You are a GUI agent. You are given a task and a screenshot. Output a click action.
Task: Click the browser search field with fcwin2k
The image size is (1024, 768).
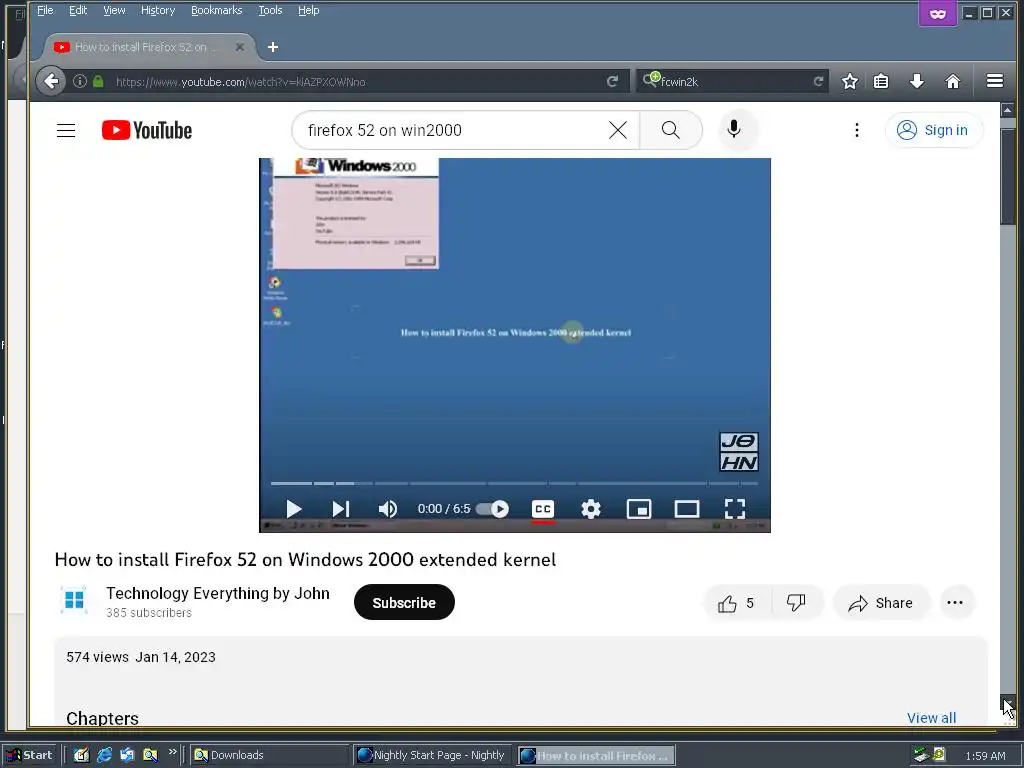731,81
